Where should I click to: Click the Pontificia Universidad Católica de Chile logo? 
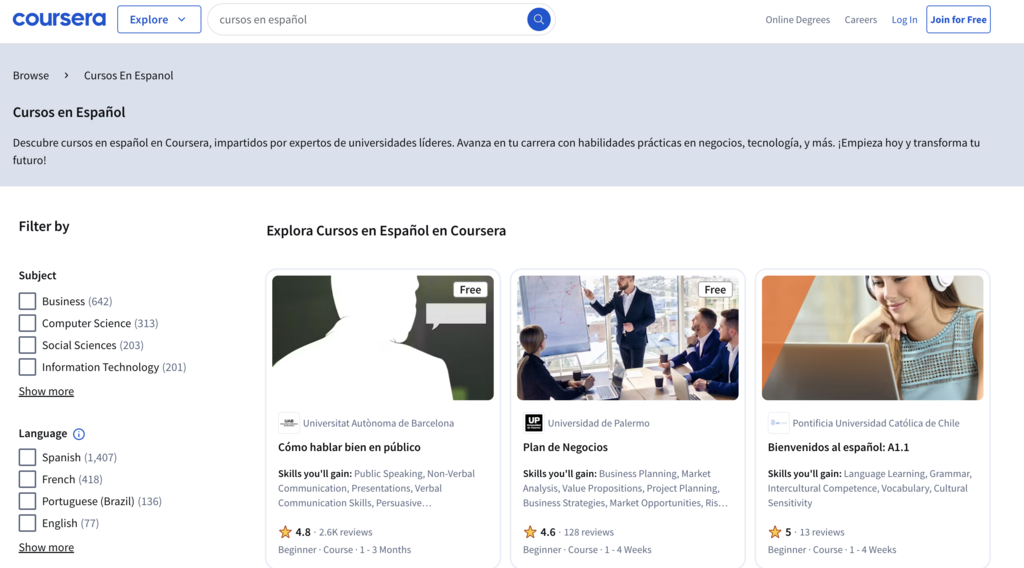point(778,423)
